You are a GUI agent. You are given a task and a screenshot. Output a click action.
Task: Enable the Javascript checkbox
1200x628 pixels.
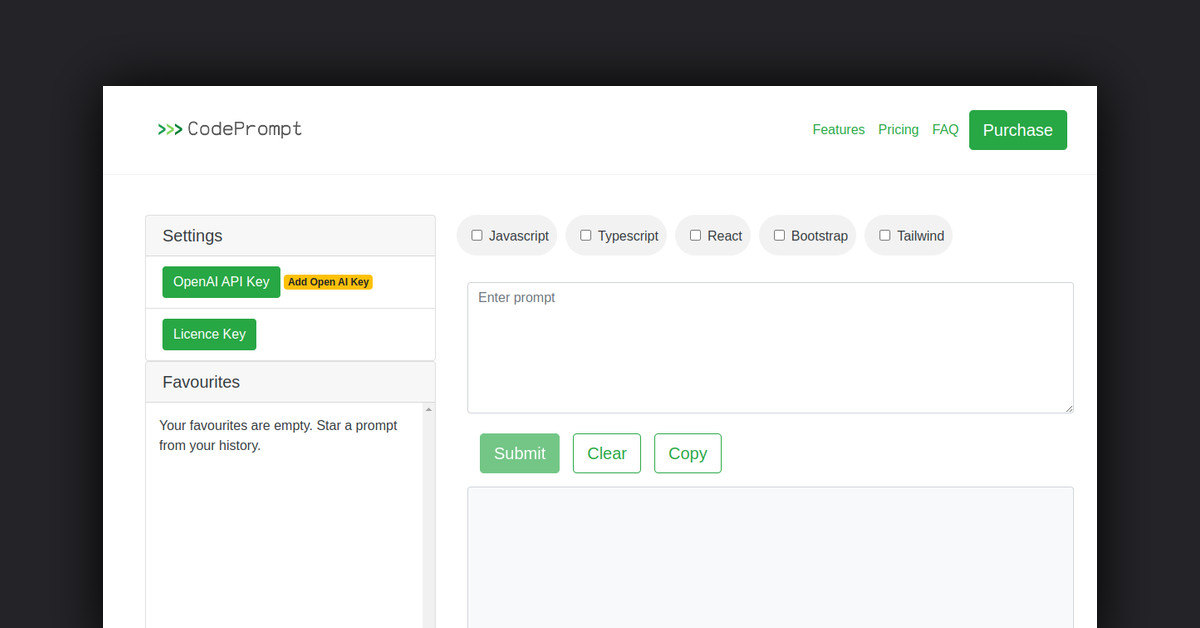[477, 235]
